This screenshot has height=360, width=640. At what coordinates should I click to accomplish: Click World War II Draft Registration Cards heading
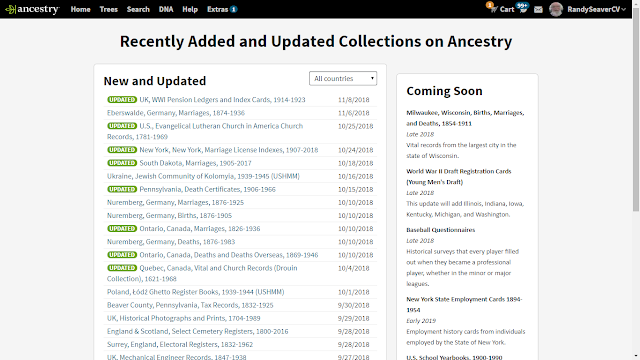[x=459, y=176]
